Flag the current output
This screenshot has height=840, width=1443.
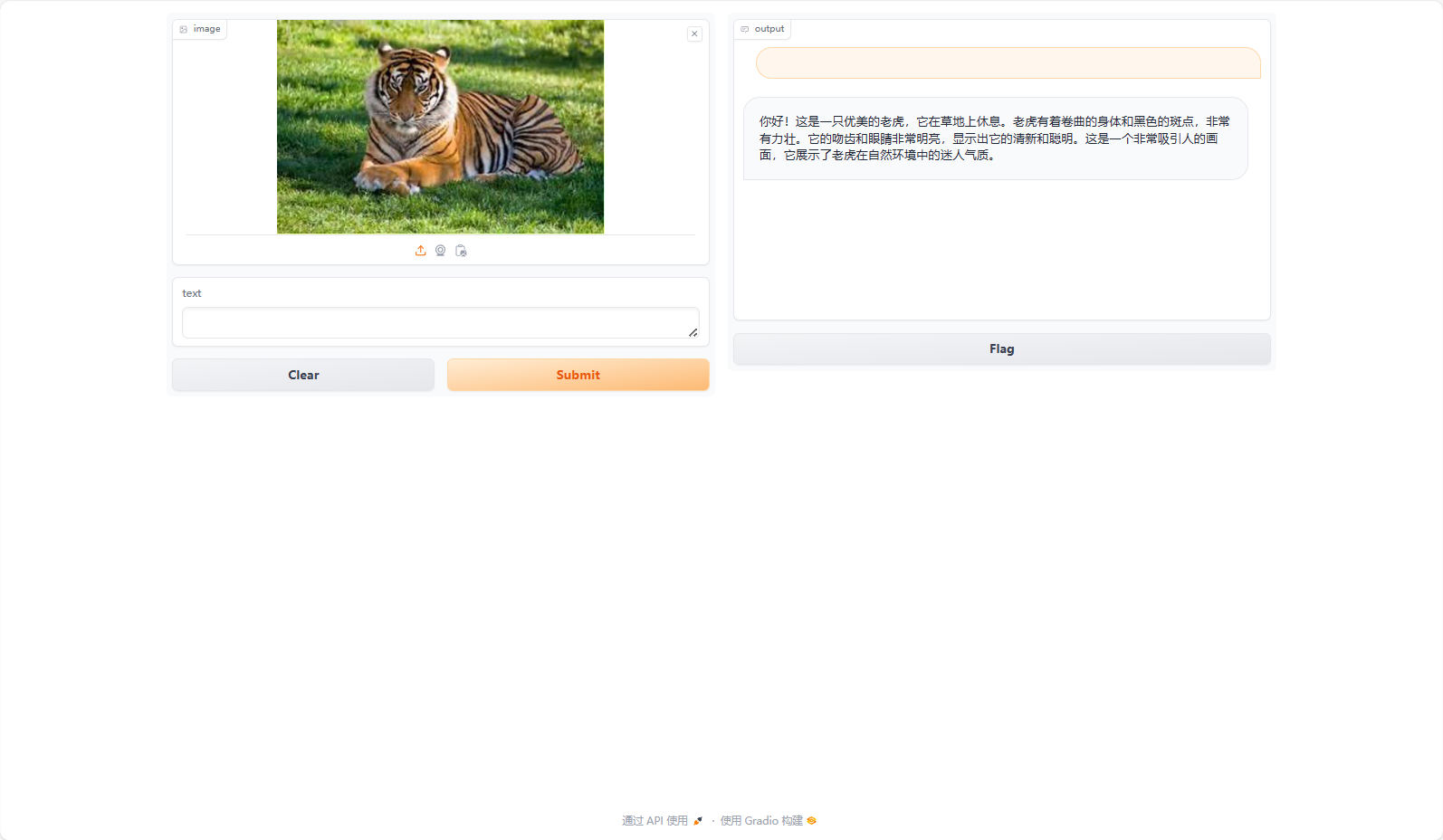[1001, 349]
